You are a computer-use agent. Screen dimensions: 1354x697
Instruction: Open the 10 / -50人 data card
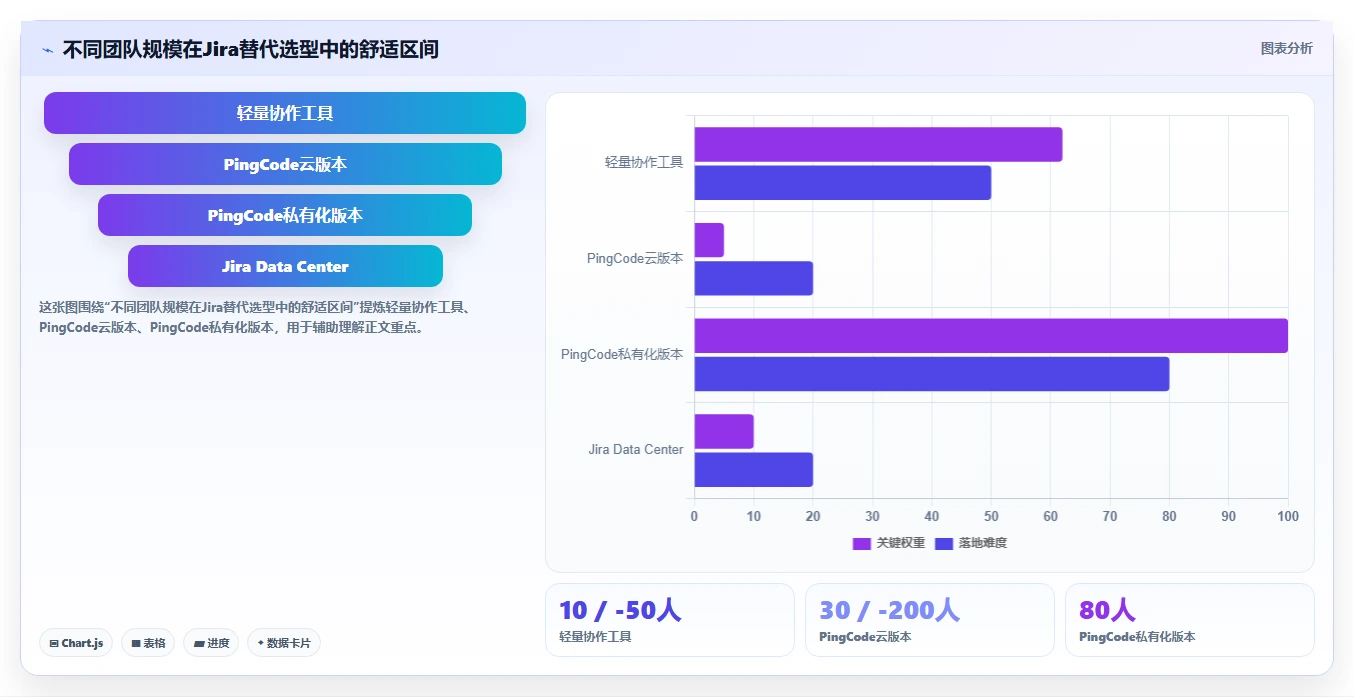point(670,620)
